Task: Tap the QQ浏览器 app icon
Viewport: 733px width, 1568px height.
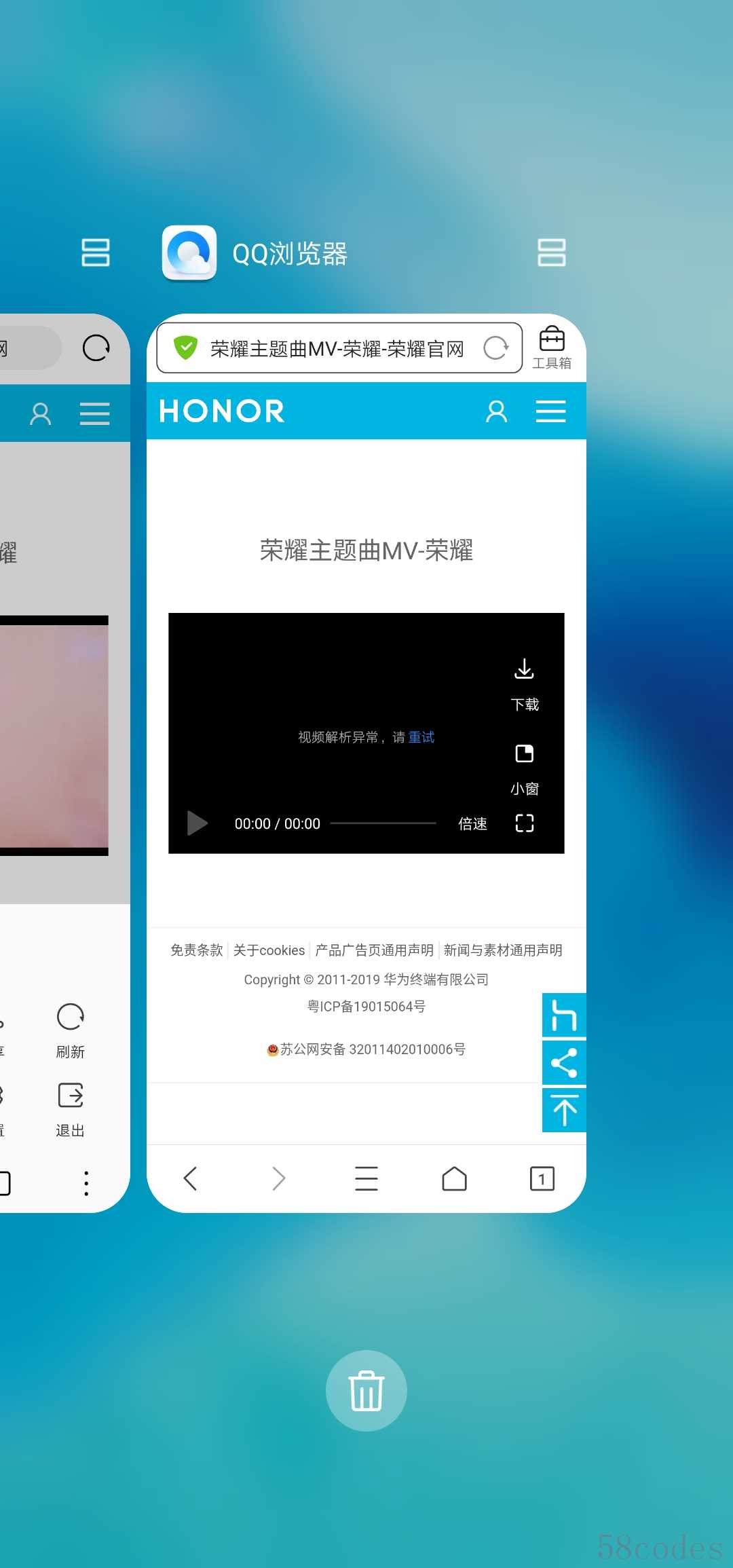Action: pos(189,253)
